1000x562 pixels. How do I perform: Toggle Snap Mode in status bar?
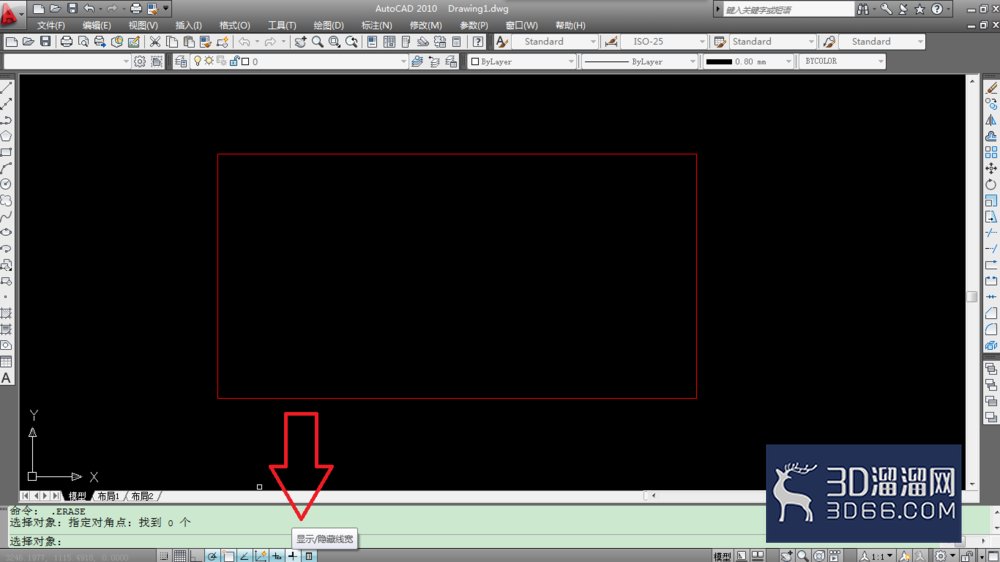point(164,556)
